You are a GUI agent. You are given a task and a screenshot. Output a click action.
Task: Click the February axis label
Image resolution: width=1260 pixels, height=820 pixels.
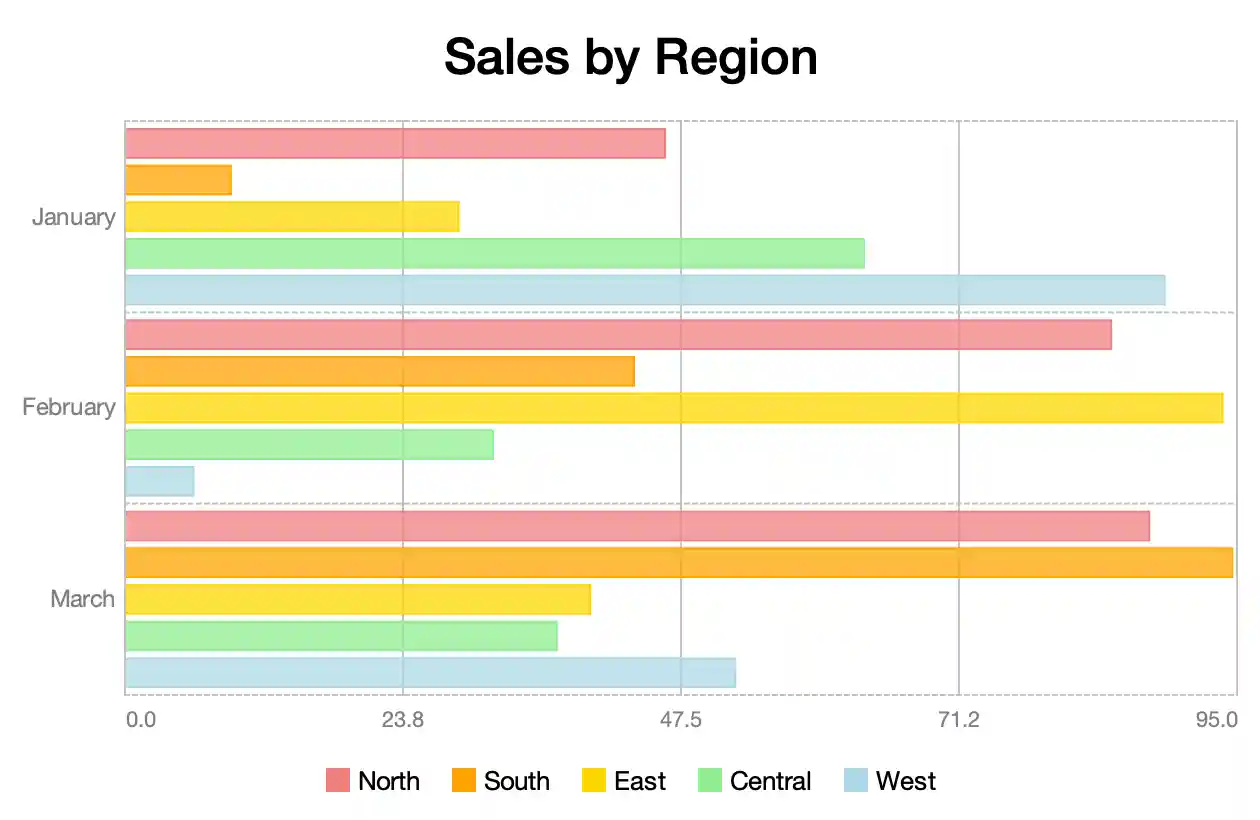tap(69, 407)
